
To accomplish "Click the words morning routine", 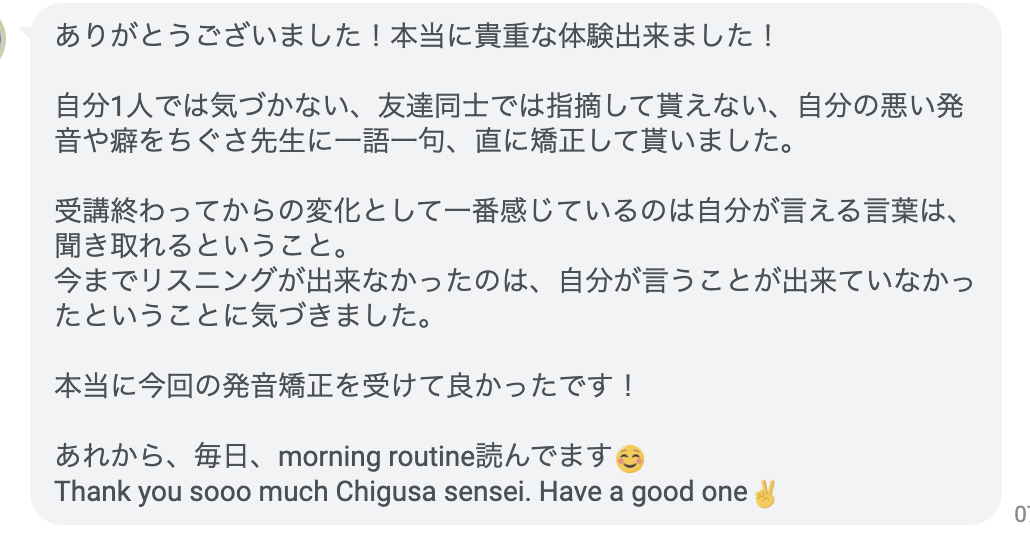I will pyautogui.click(x=376, y=457).
